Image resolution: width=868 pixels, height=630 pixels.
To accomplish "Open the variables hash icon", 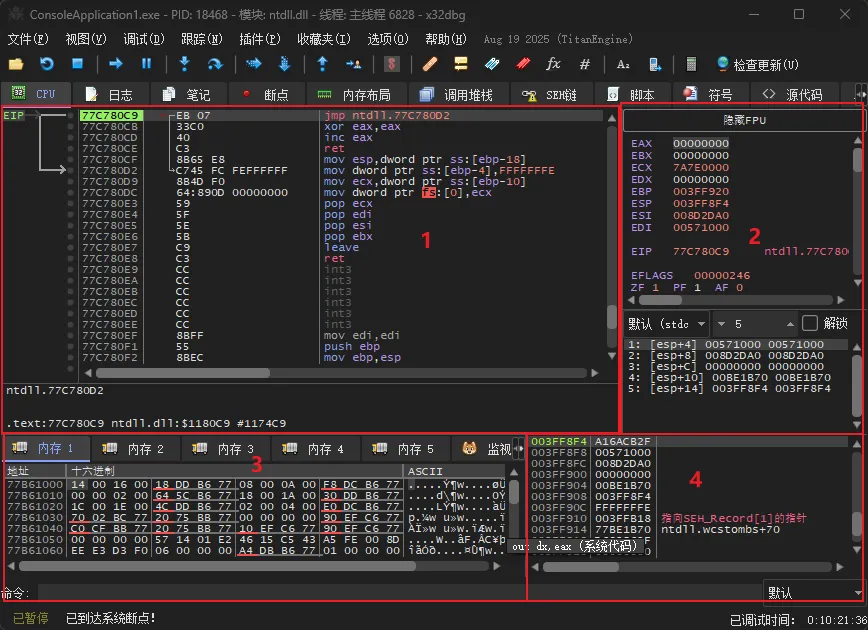I will tap(585, 64).
